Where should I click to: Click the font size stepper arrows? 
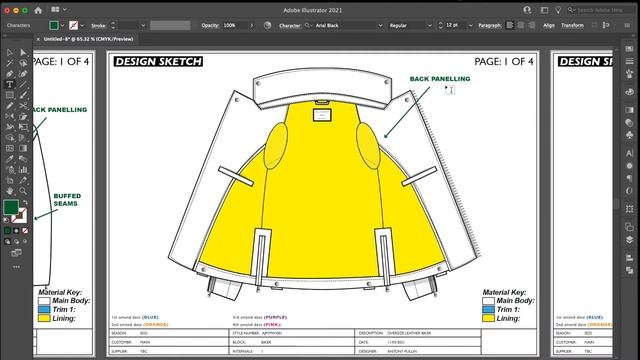pos(440,25)
